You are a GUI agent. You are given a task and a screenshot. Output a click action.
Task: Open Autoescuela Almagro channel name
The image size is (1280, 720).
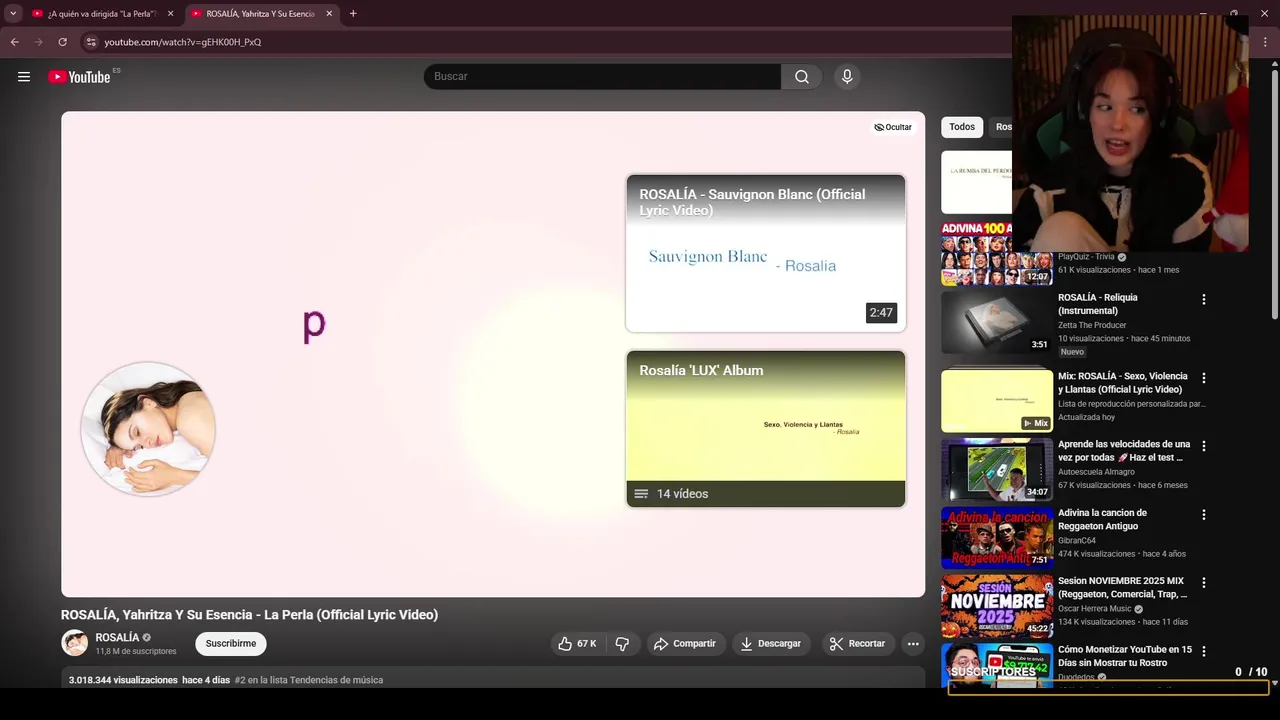click(1096, 472)
